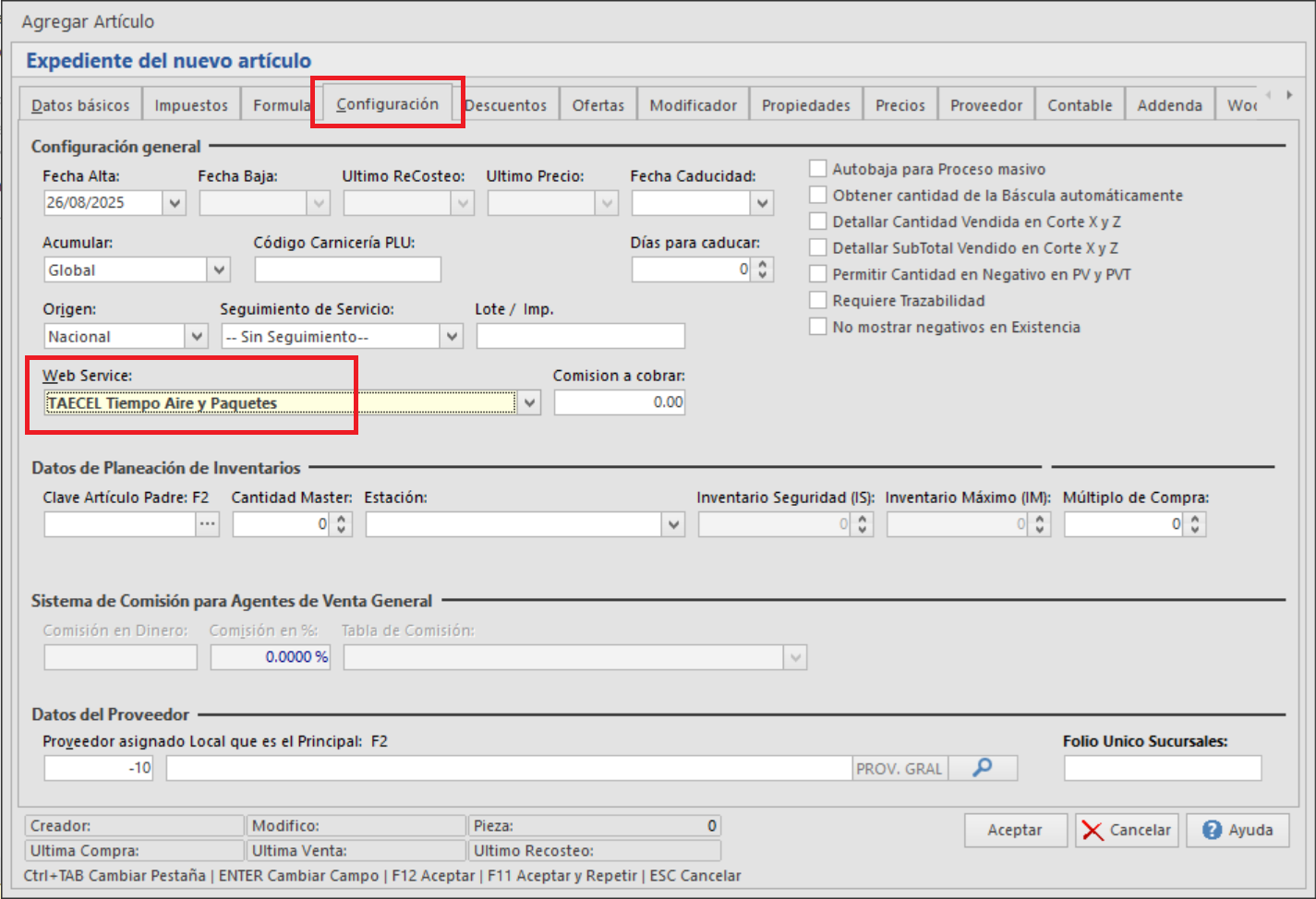Open the Fecha Alta calendar picker

tap(175, 203)
